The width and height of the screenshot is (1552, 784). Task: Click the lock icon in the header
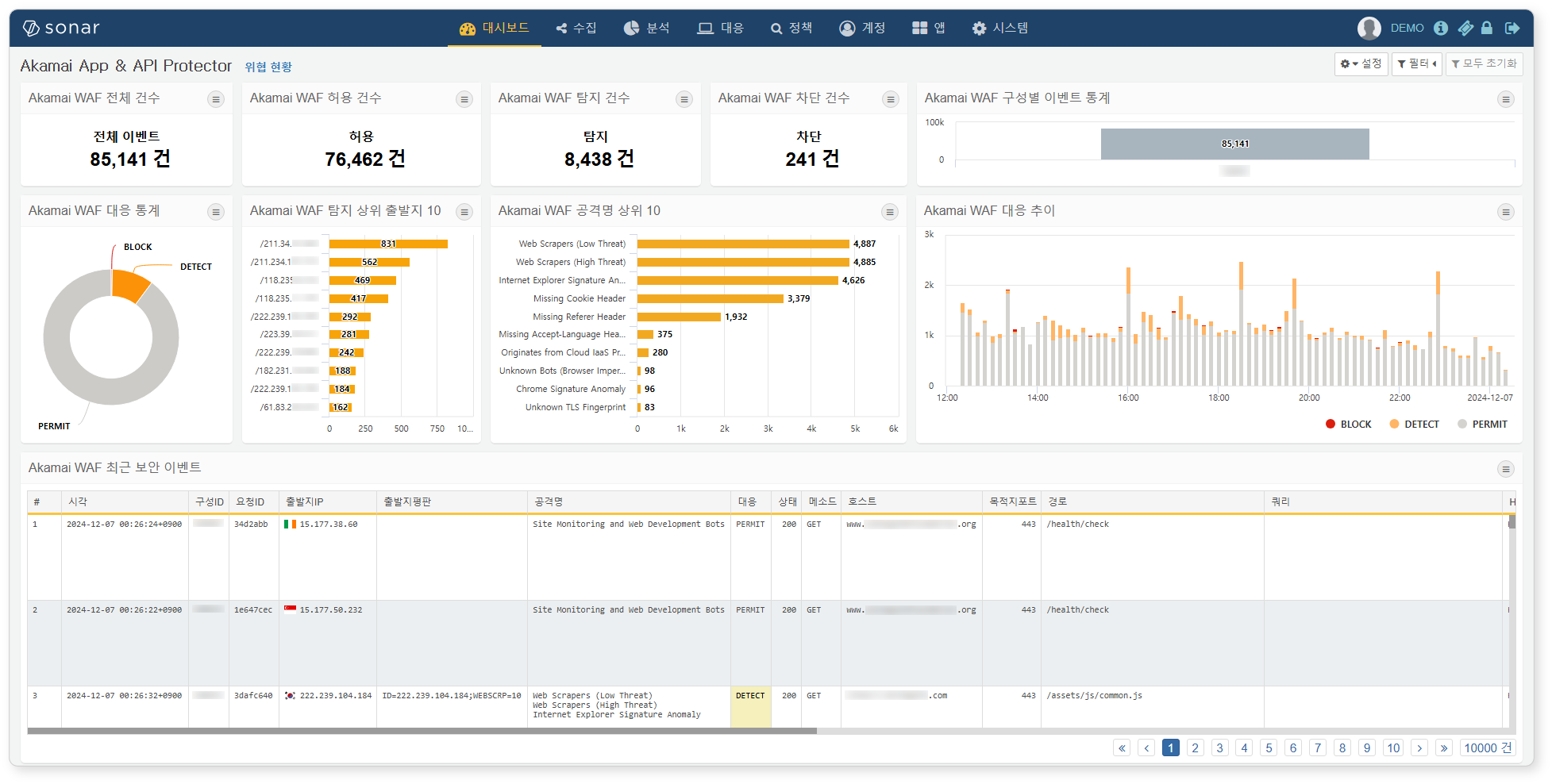pyautogui.click(x=1487, y=28)
